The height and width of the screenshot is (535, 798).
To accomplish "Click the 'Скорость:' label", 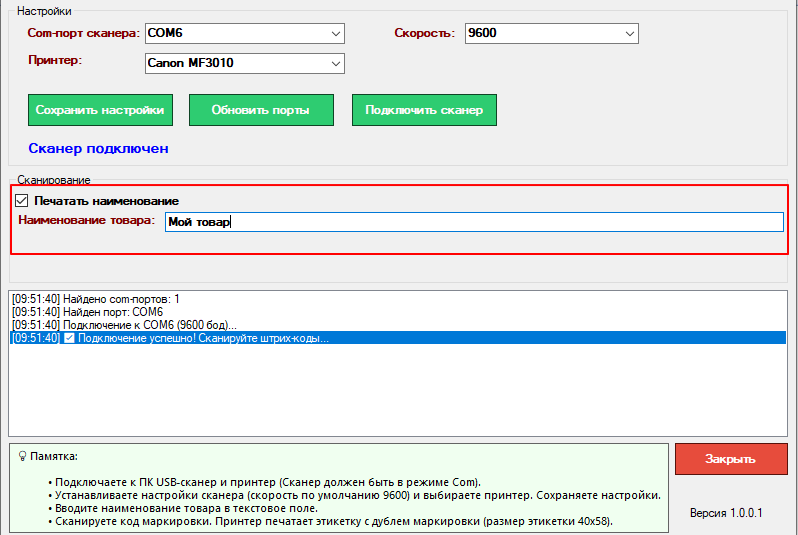I will [x=424, y=33].
